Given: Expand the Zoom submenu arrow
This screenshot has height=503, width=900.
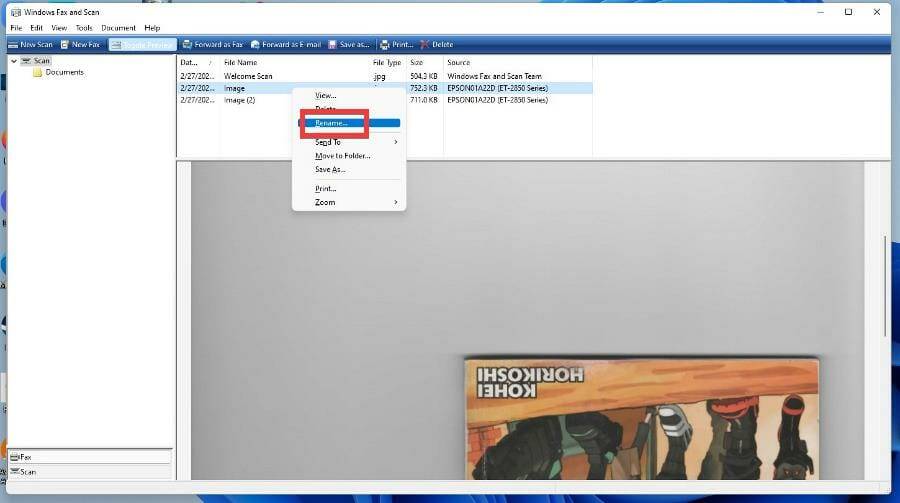Looking at the screenshot, I should [395, 202].
